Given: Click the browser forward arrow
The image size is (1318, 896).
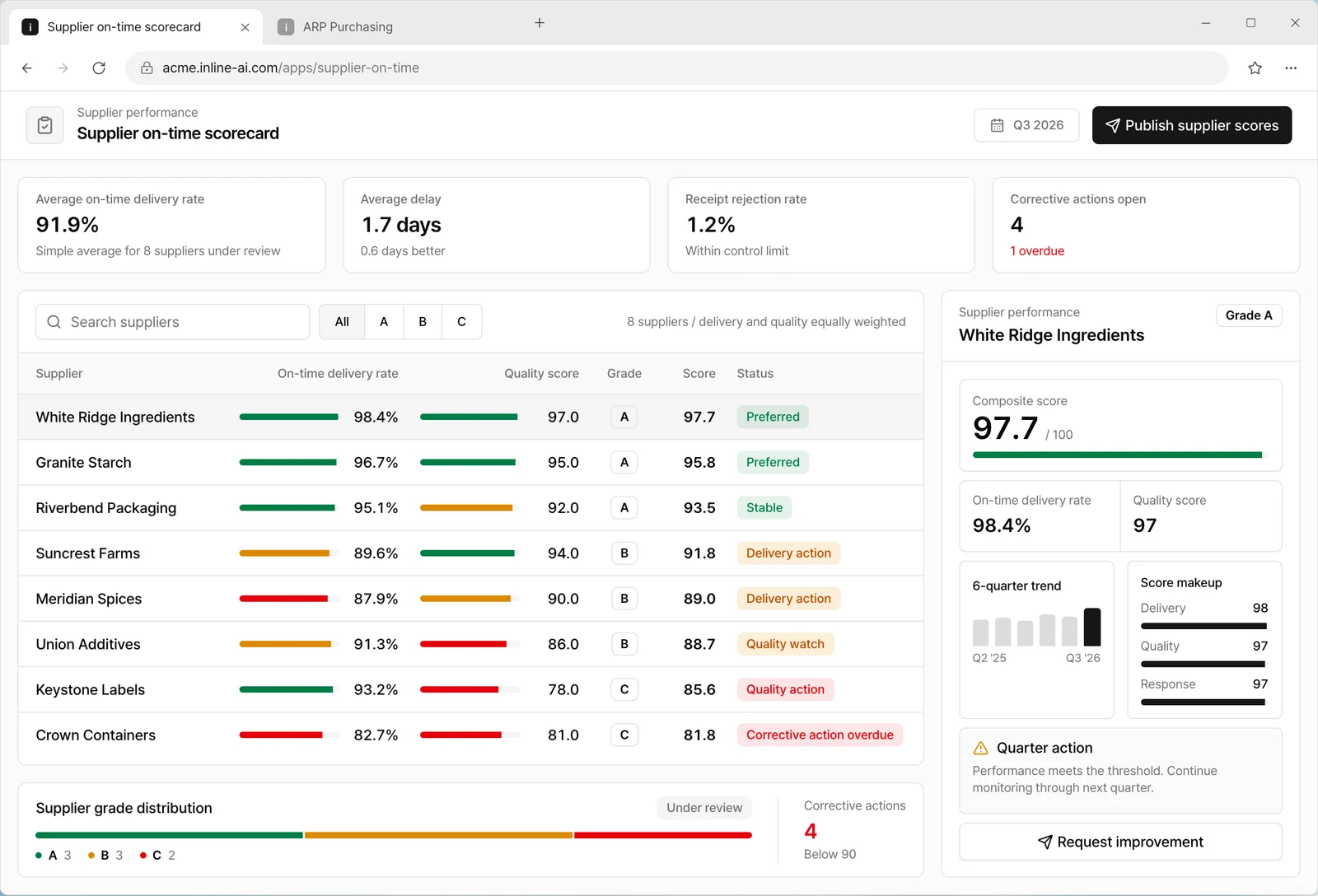Looking at the screenshot, I should pos(63,68).
